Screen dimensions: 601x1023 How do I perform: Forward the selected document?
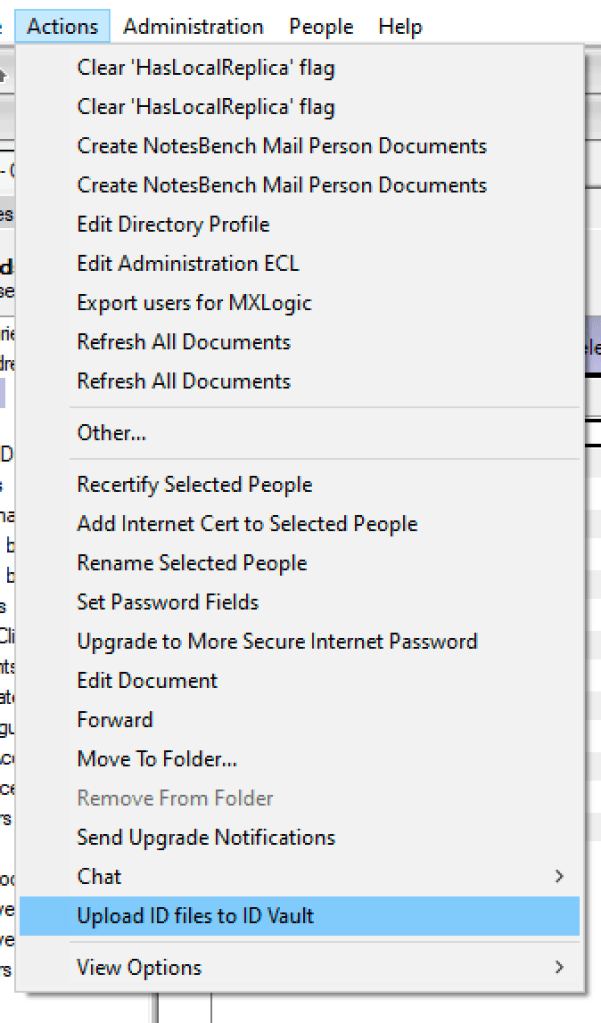115,720
